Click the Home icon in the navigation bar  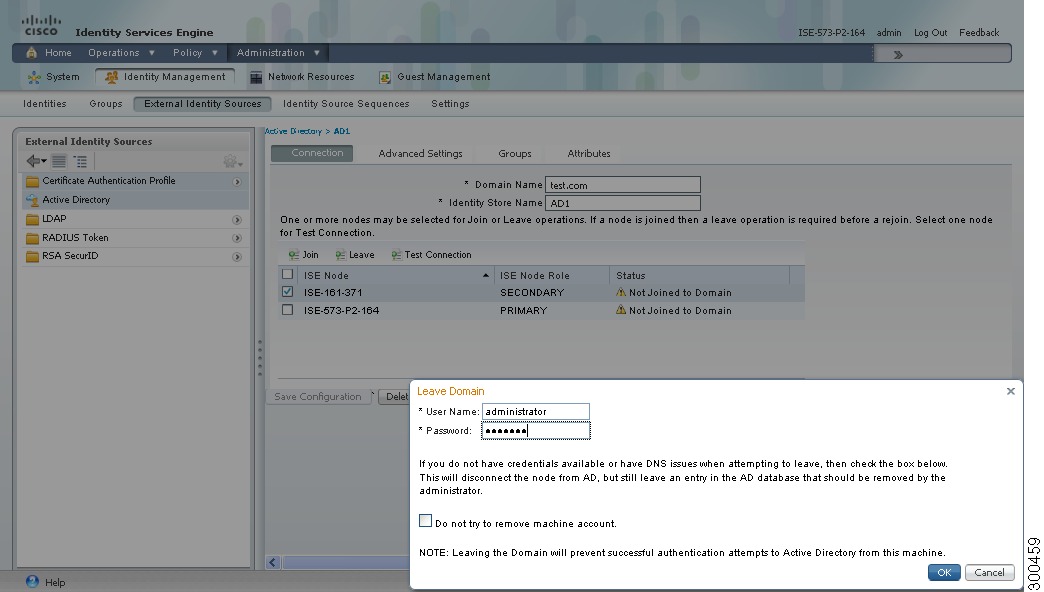31,53
